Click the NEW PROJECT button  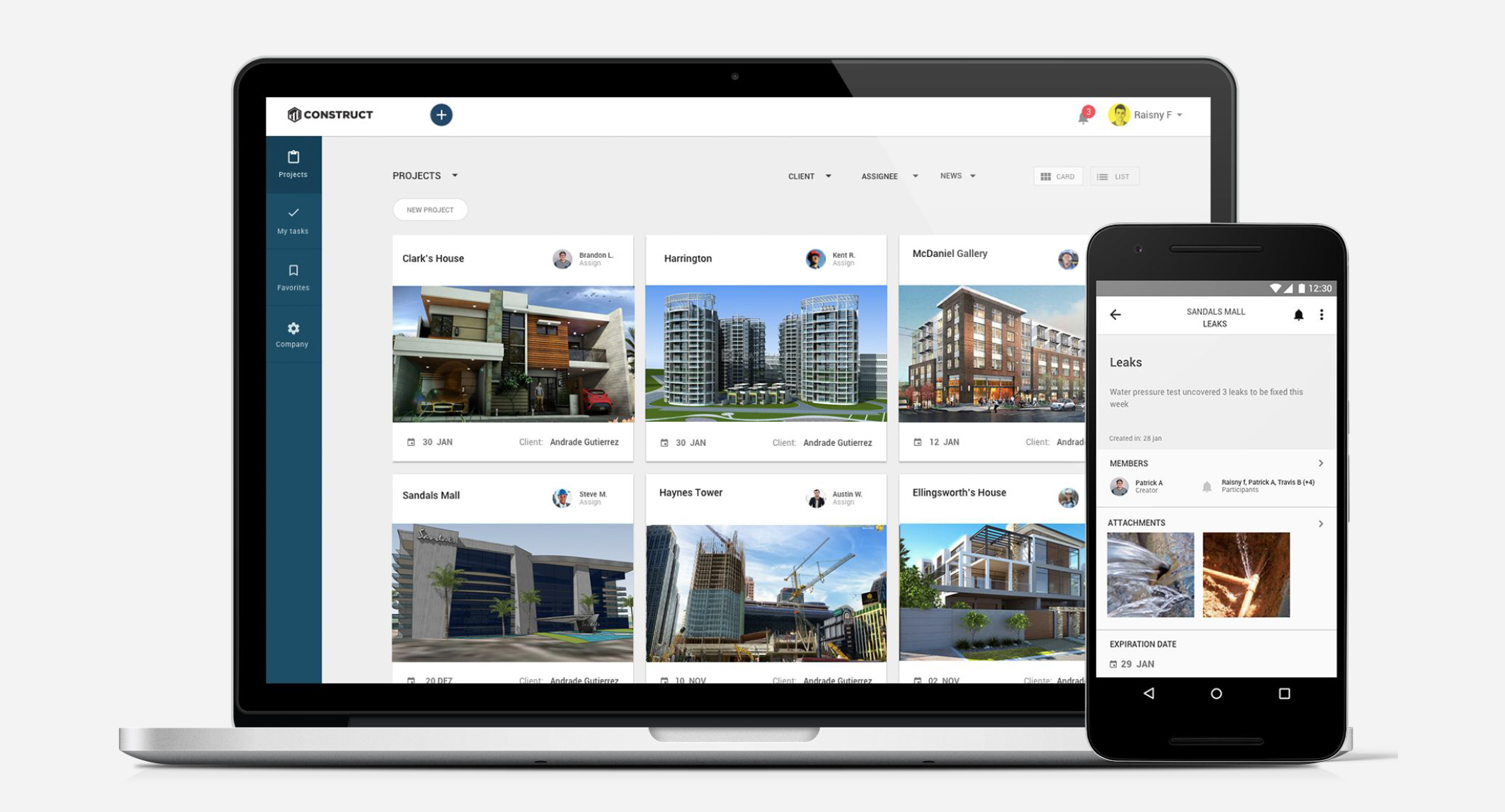click(x=430, y=209)
